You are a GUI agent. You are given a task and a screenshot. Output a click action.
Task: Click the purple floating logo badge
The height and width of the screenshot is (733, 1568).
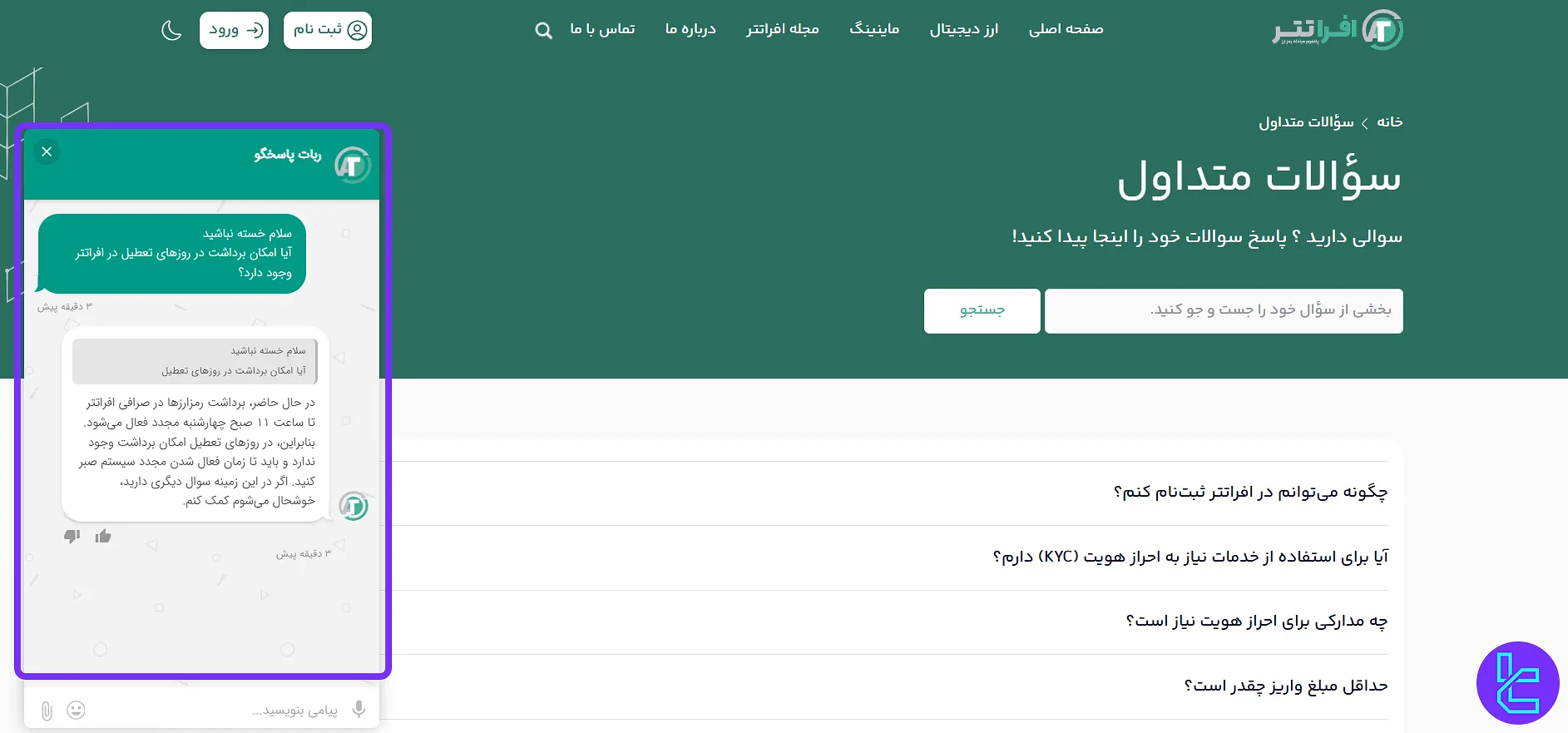[1517, 683]
